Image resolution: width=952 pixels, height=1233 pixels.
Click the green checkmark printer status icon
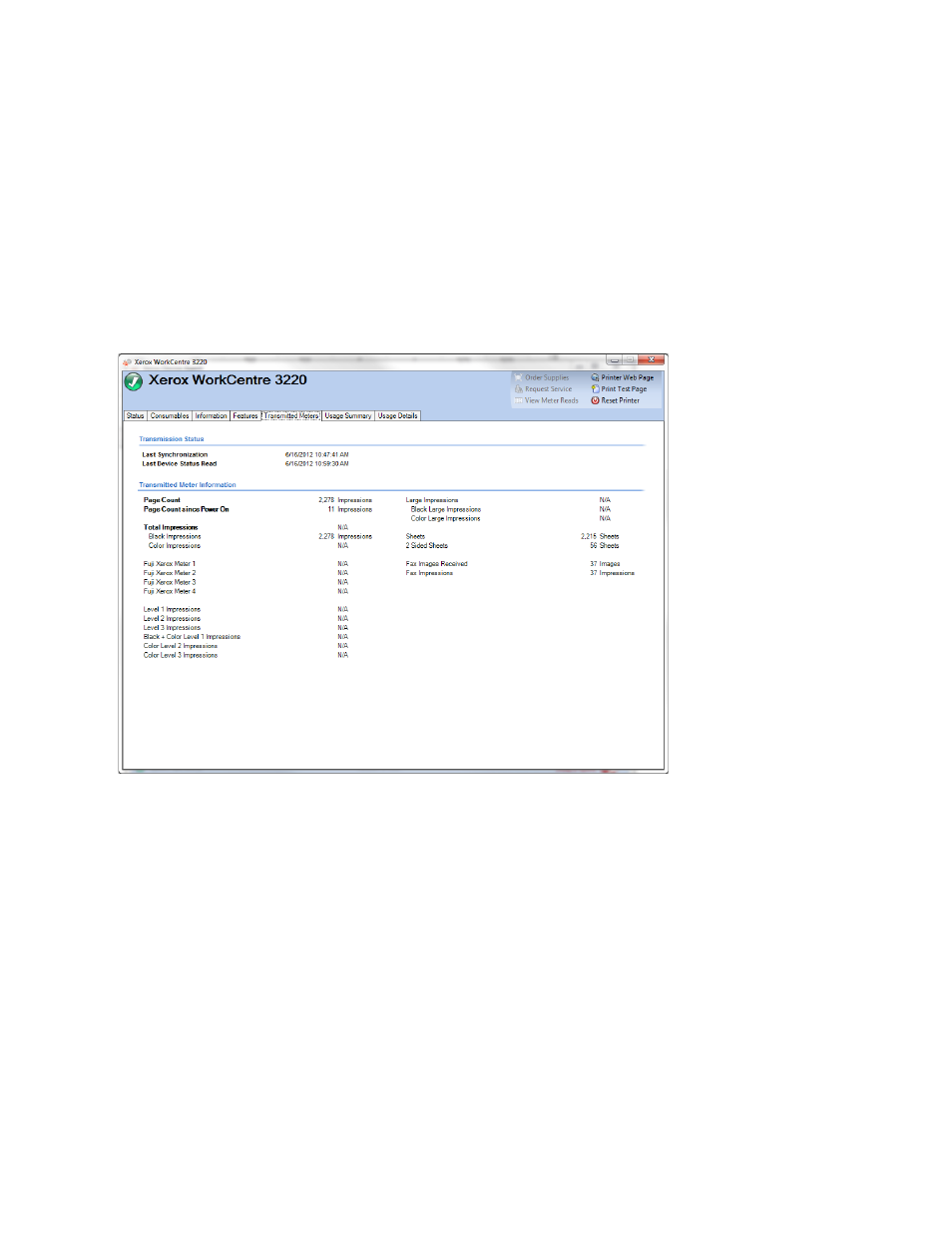tap(133, 381)
